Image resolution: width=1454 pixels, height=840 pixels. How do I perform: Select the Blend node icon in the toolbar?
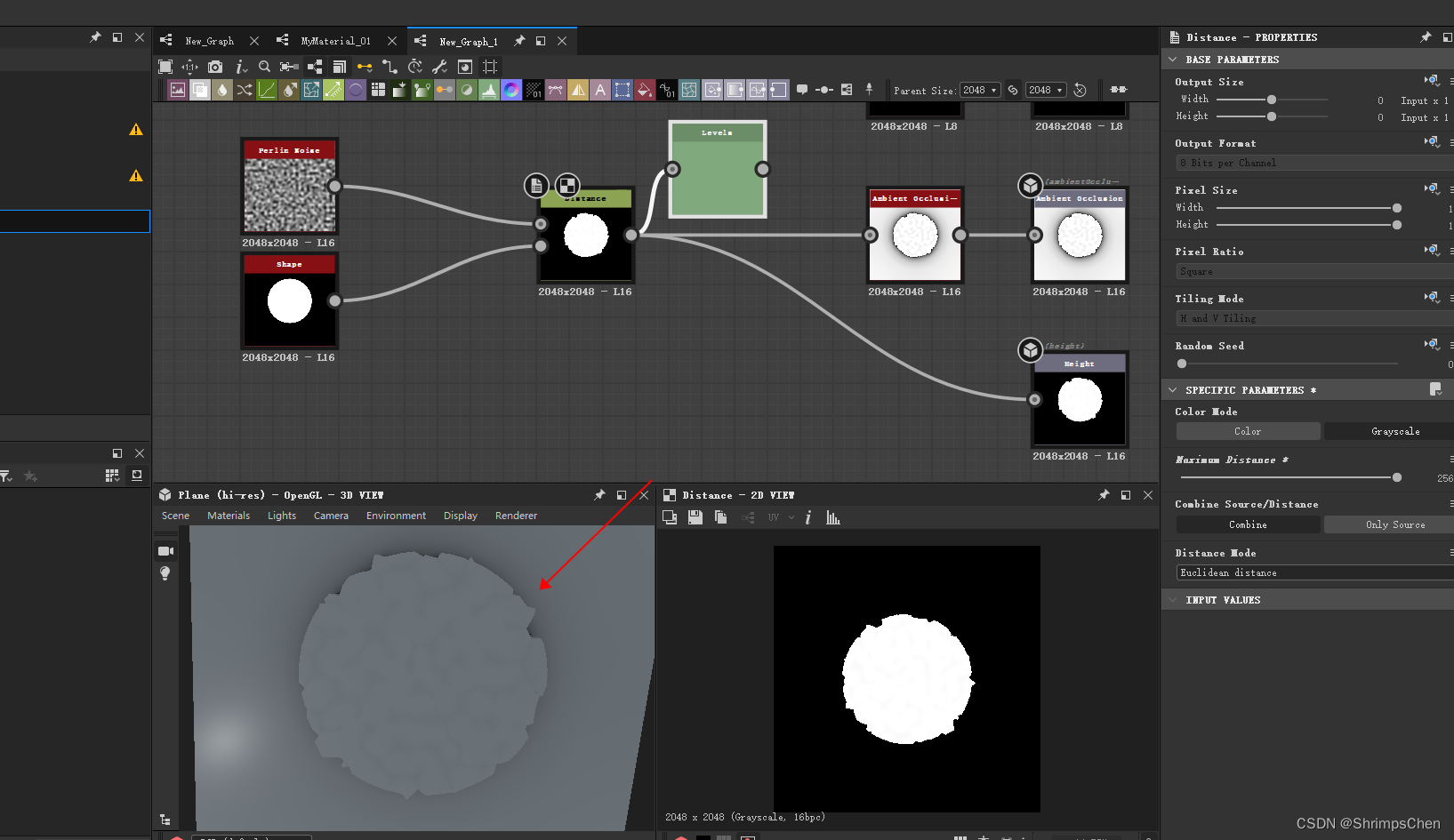pyautogui.click(x=198, y=89)
